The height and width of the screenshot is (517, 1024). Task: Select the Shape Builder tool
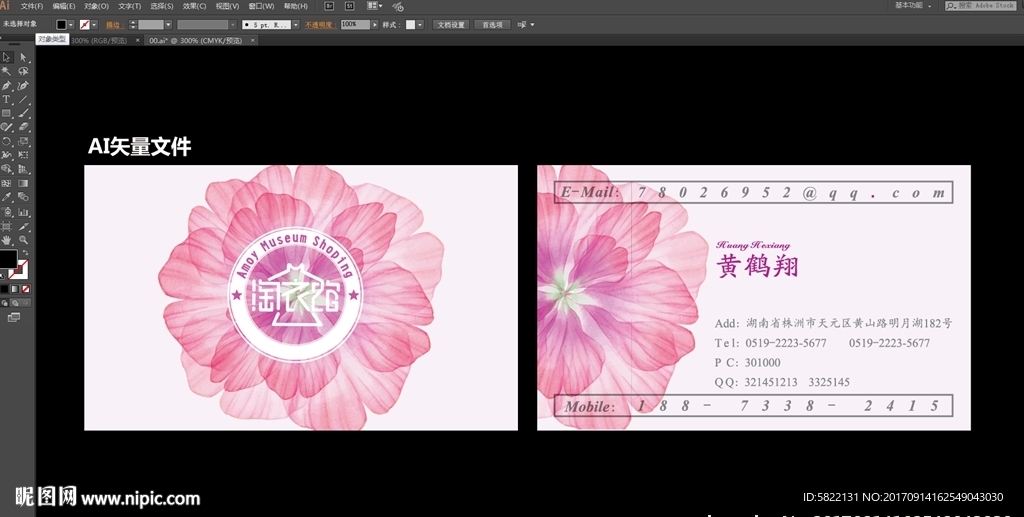(x=7, y=169)
